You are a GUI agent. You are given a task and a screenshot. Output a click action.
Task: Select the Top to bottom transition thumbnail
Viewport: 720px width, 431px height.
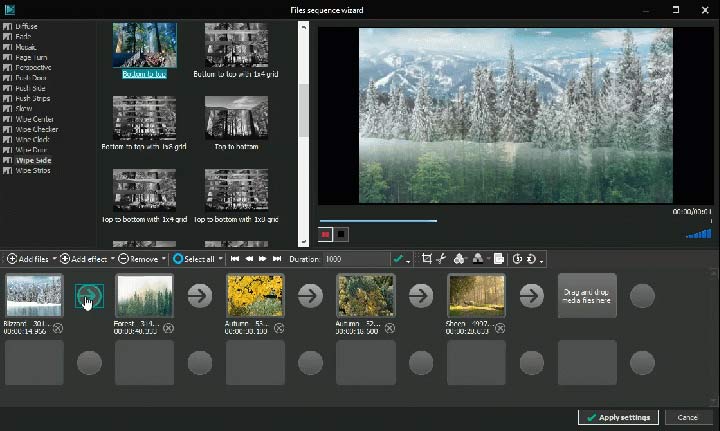[235, 120]
